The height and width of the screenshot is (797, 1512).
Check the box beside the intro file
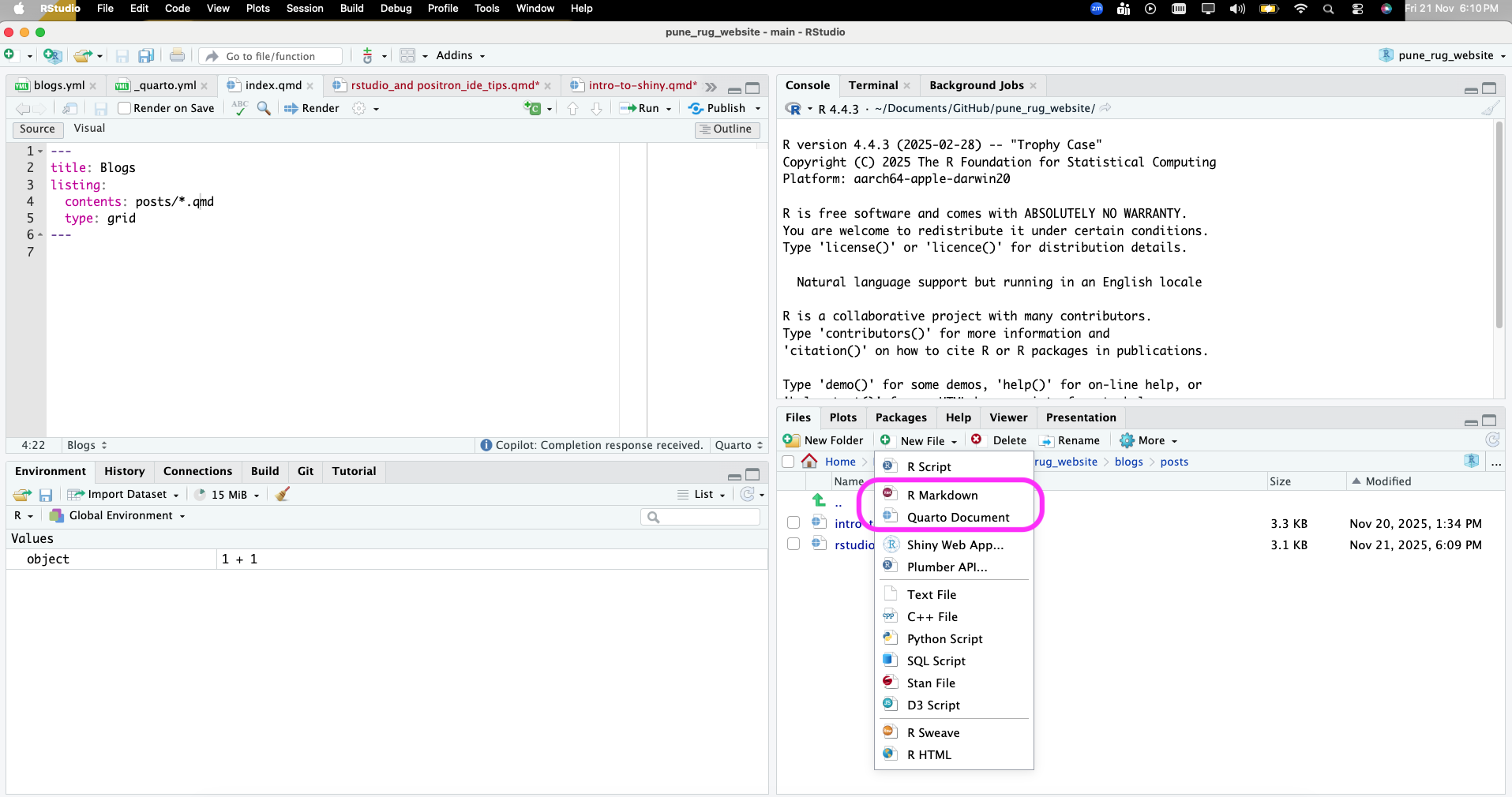click(794, 523)
